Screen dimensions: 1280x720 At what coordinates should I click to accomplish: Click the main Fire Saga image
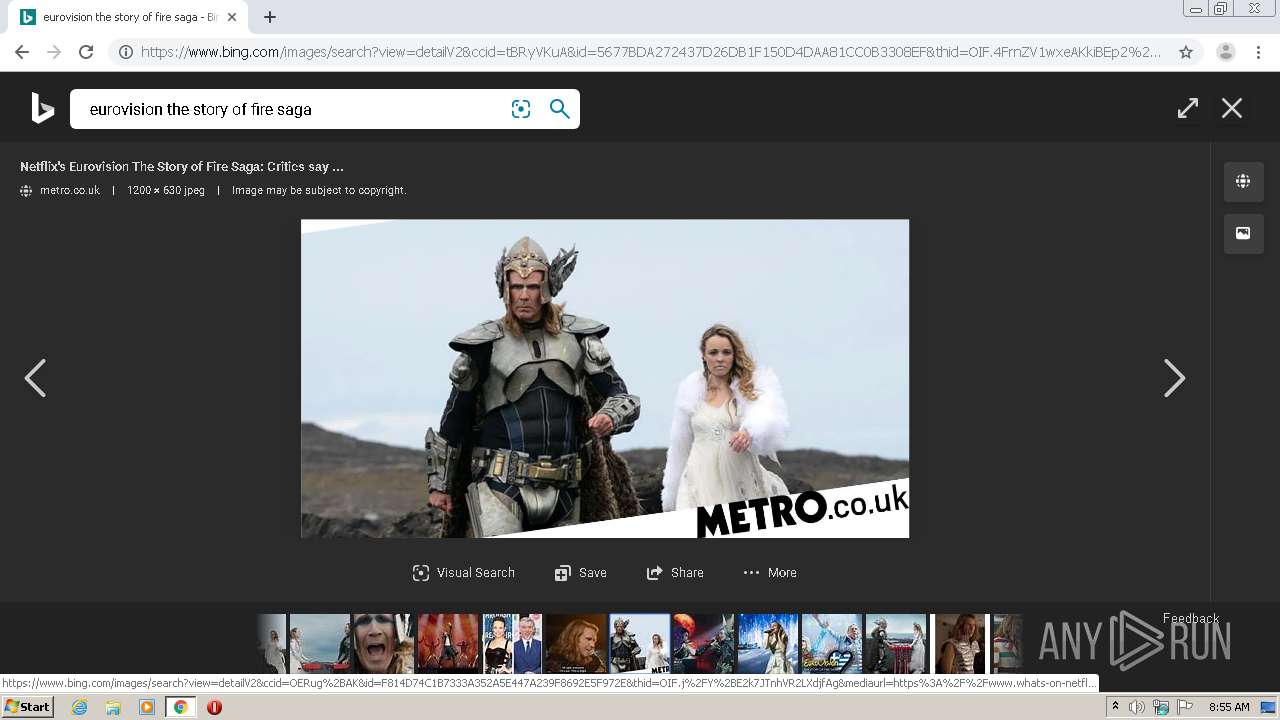tap(605, 379)
